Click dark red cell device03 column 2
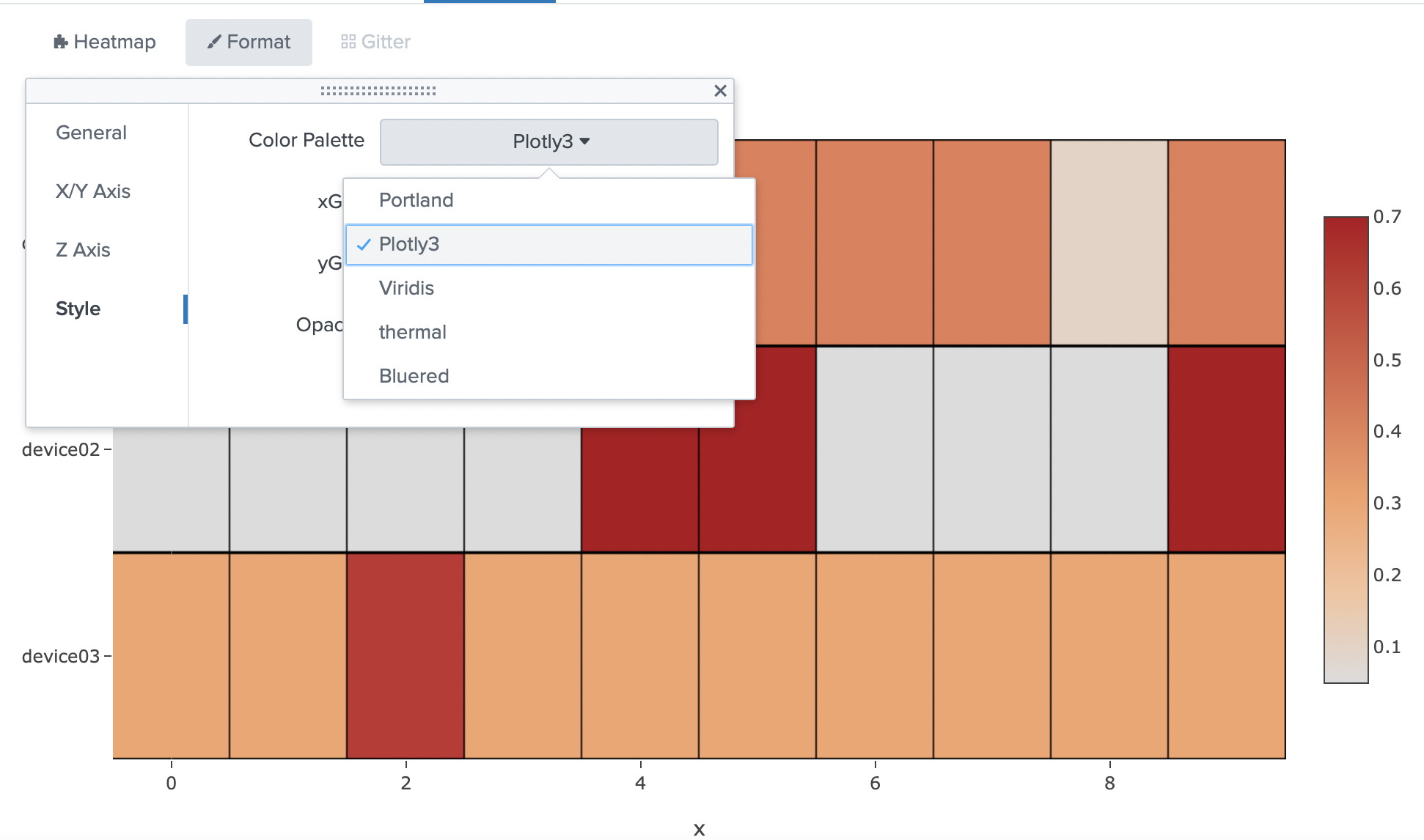The width and height of the screenshot is (1424, 840). point(405,655)
